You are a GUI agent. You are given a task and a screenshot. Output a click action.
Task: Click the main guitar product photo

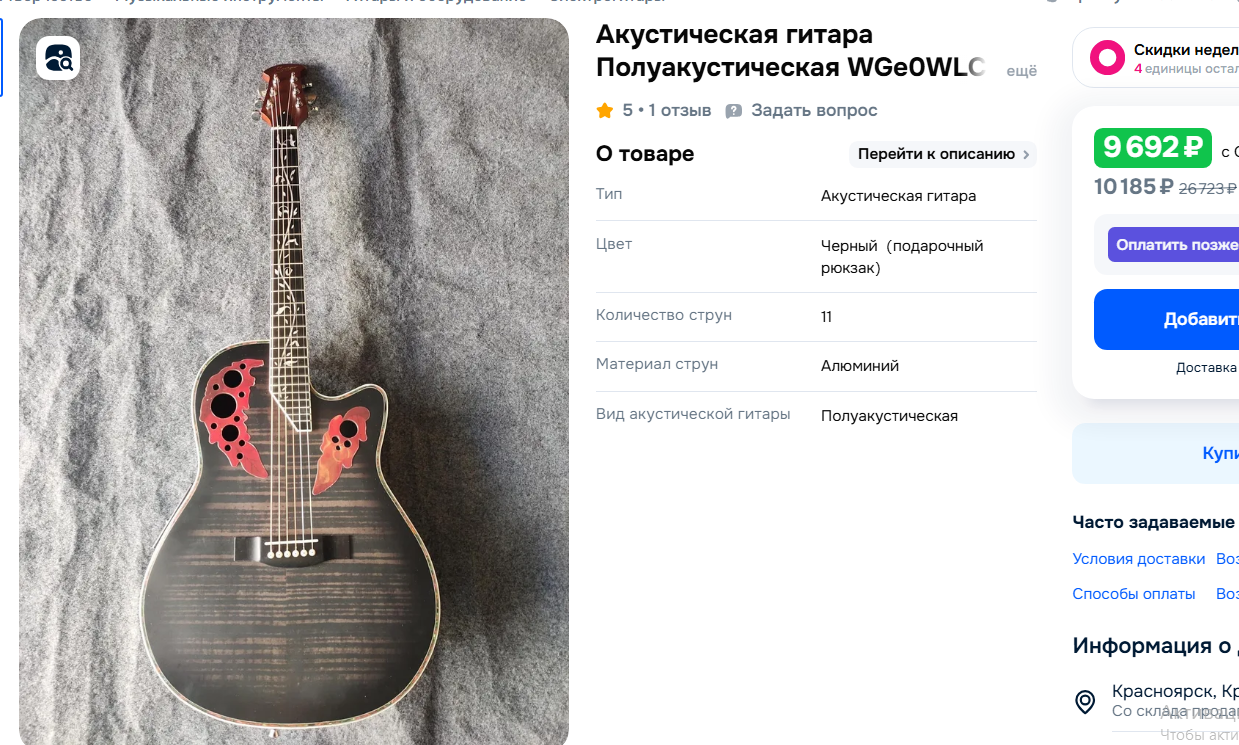294,382
